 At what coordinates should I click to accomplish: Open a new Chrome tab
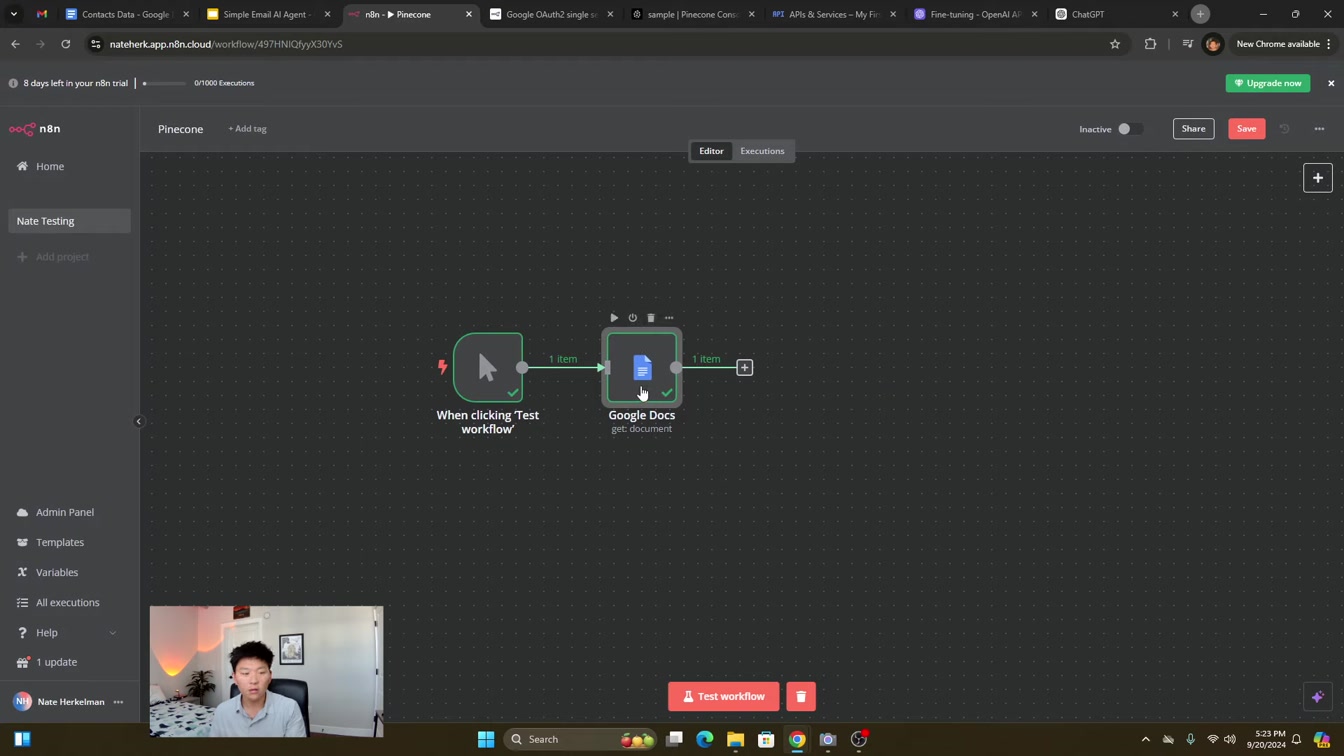point(1200,14)
